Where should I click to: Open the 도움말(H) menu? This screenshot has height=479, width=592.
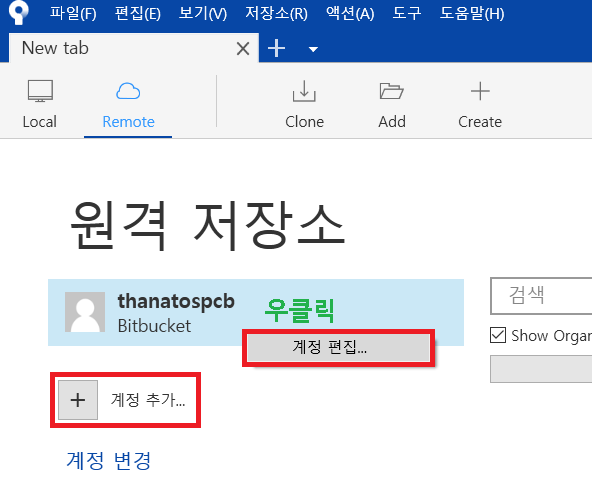coord(472,14)
